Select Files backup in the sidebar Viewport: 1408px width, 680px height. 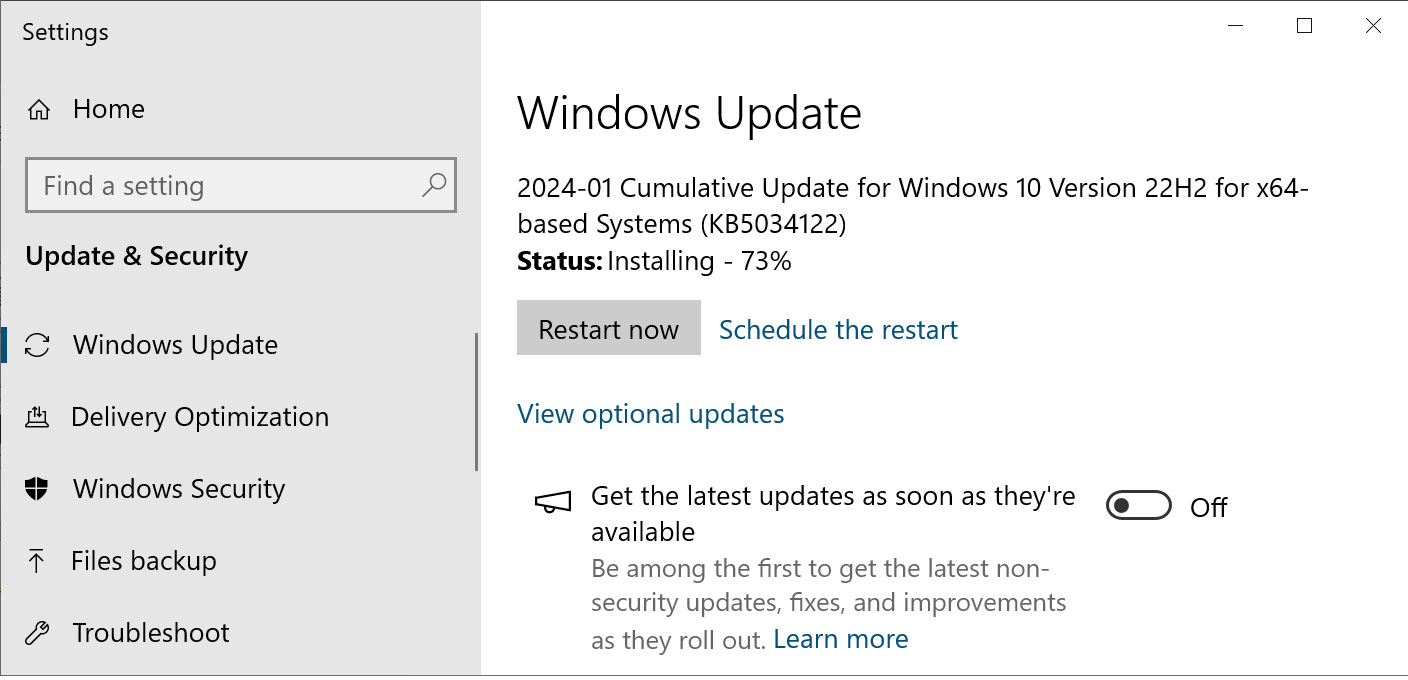coord(144,561)
